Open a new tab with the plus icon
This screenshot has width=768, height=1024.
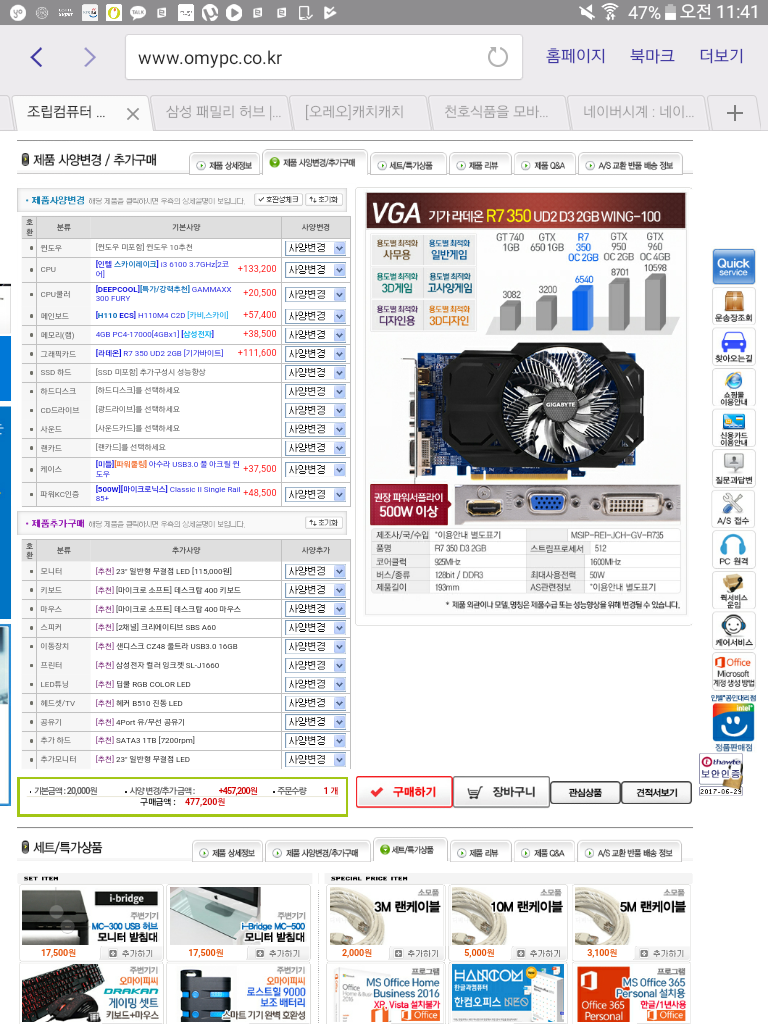coord(735,113)
